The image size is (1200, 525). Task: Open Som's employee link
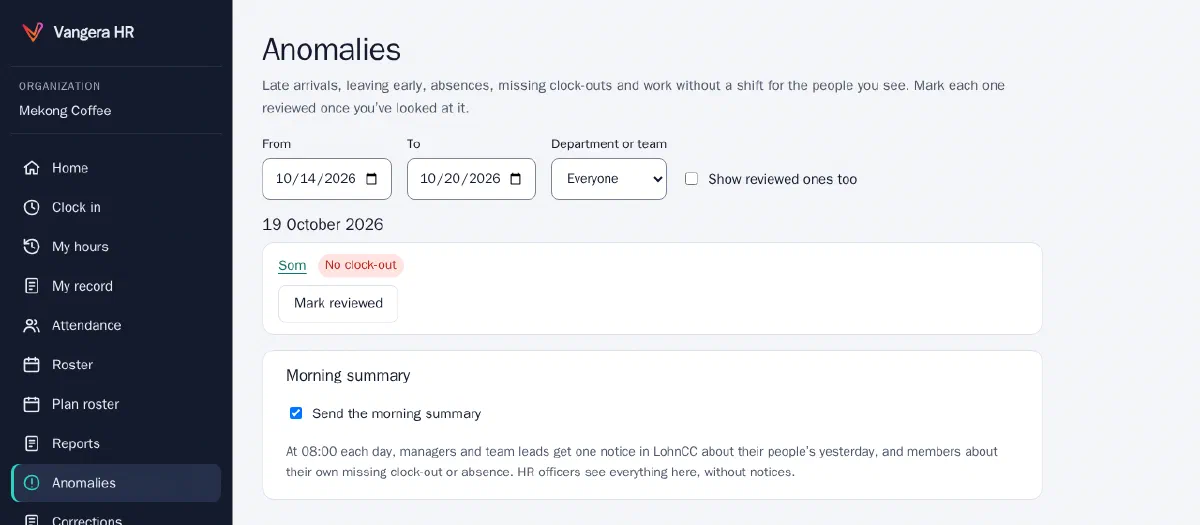[292, 265]
